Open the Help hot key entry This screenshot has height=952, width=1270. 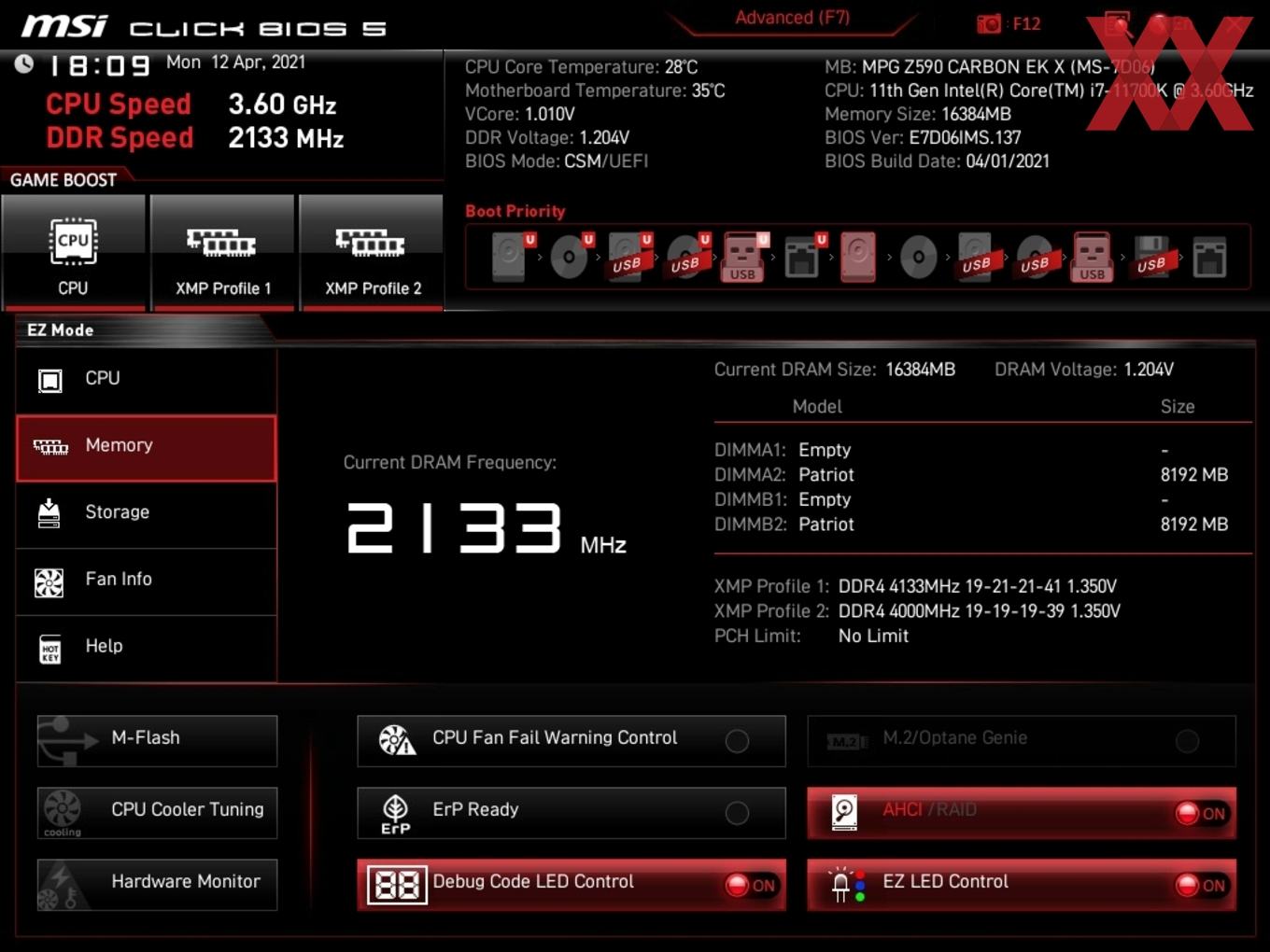pyautogui.click(x=147, y=648)
